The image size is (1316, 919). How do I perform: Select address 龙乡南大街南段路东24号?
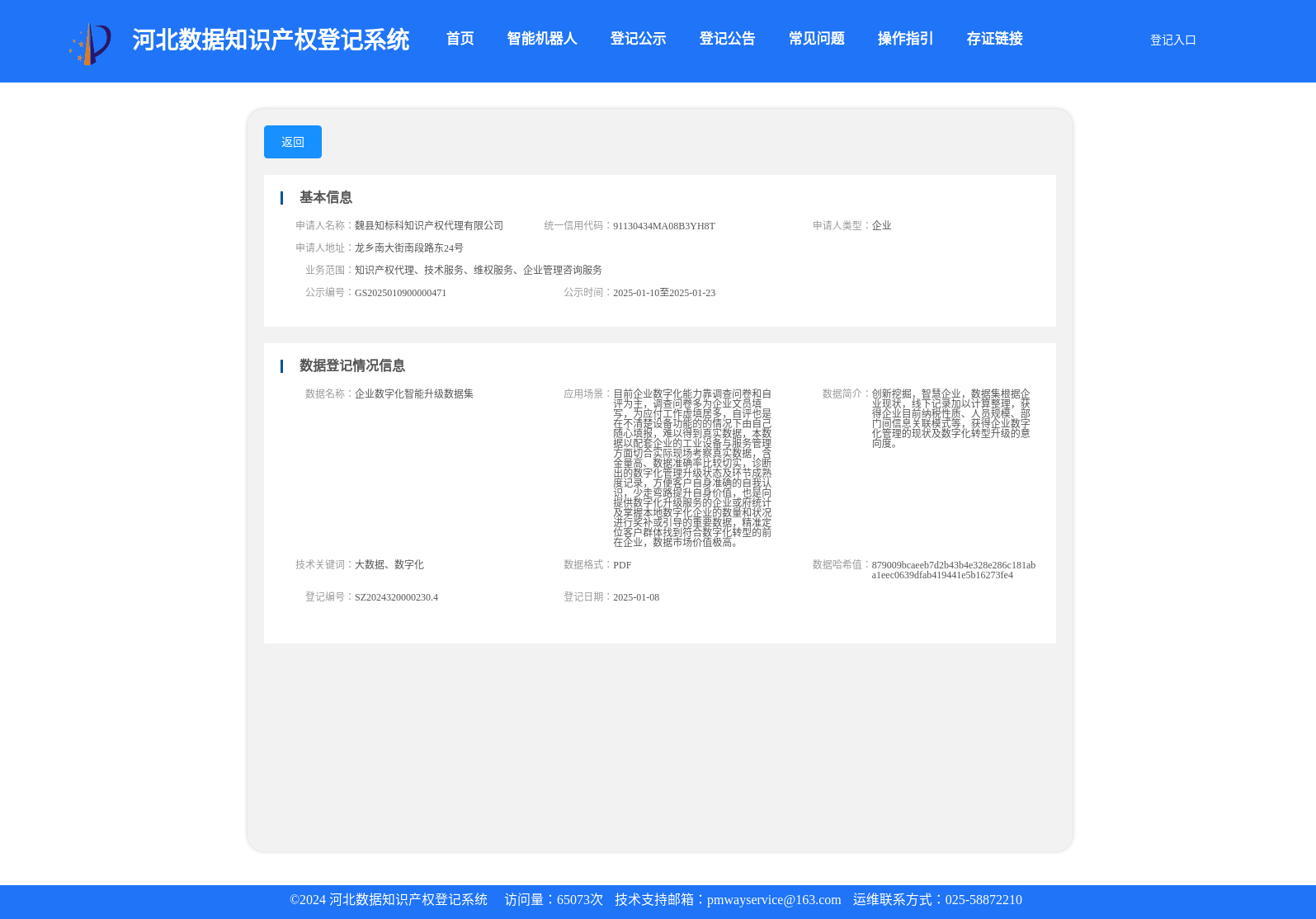coord(409,247)
